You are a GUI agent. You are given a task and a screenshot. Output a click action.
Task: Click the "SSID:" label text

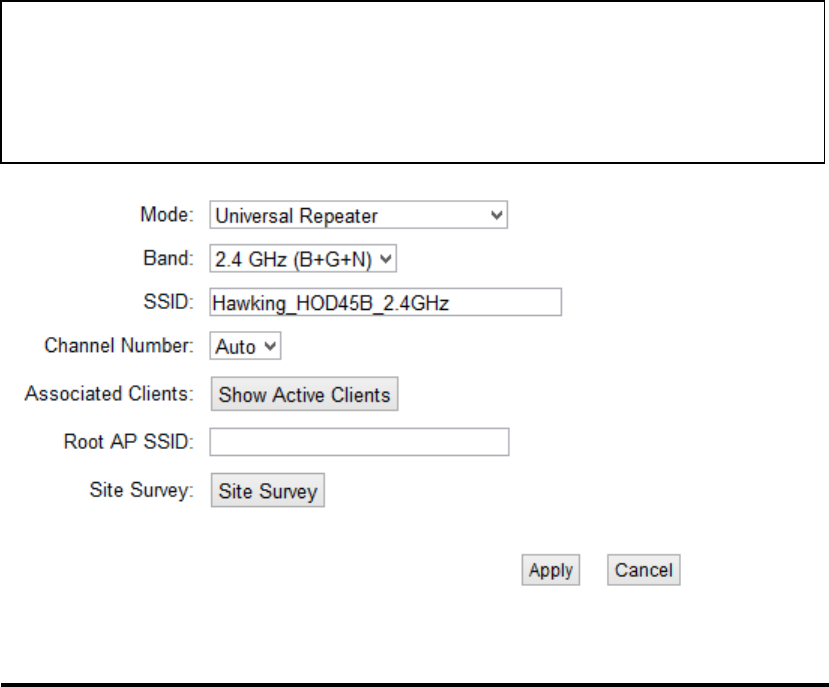169,302
